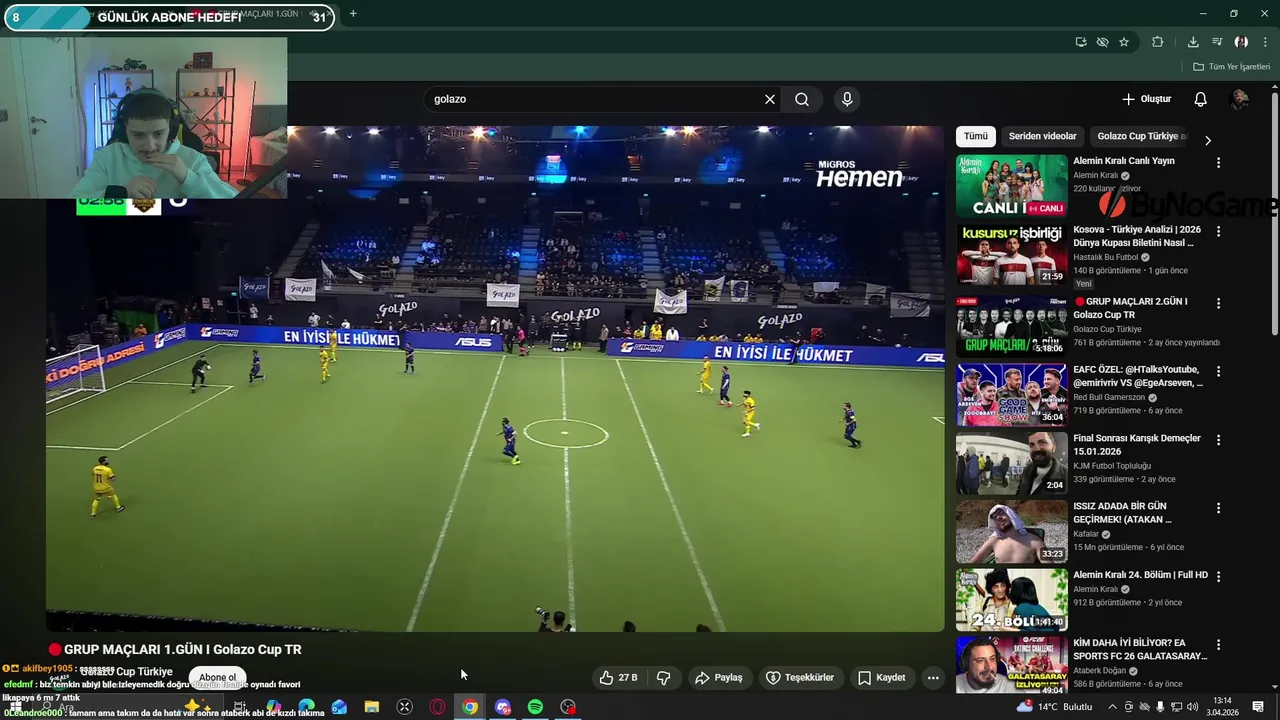Screen dimensions: 1280x720
Task: Open the YouTube account avatar menu
Action: coord(1239,99)
